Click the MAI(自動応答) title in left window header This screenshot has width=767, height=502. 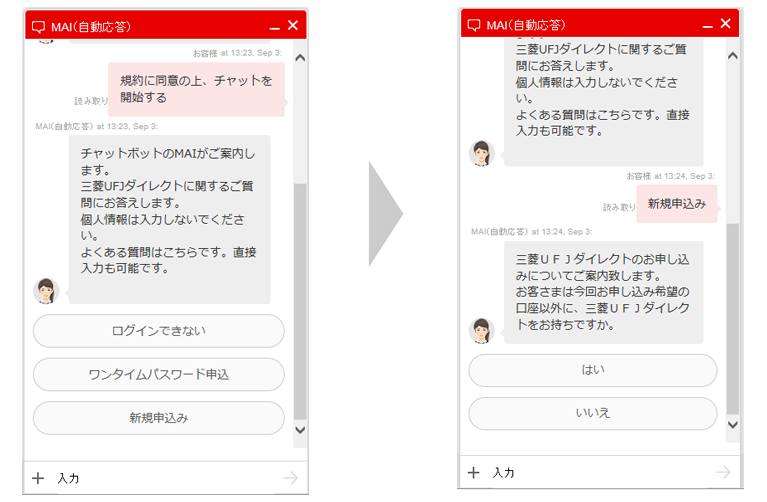[91, 27]
